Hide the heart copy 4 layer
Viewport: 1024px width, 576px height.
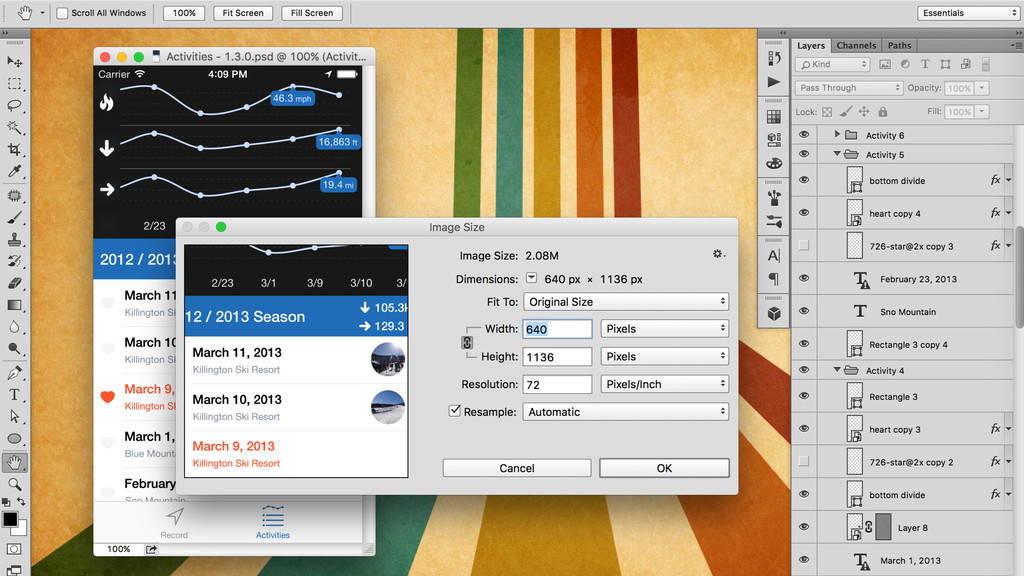tap(804, 213)
